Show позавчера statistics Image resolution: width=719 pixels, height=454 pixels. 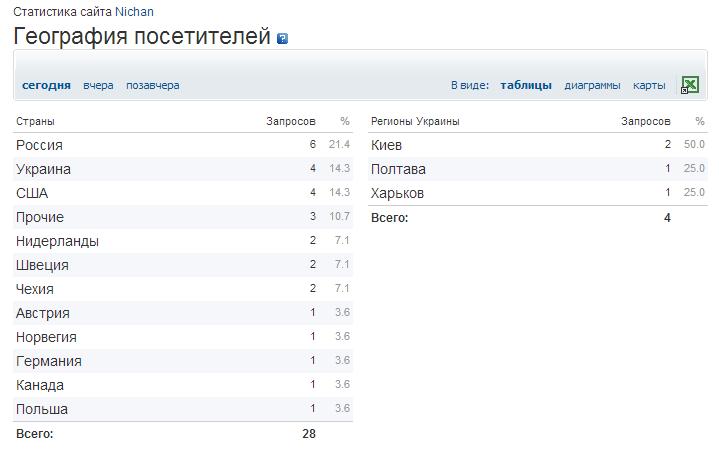pyautogui.click(x=153, y=85)
